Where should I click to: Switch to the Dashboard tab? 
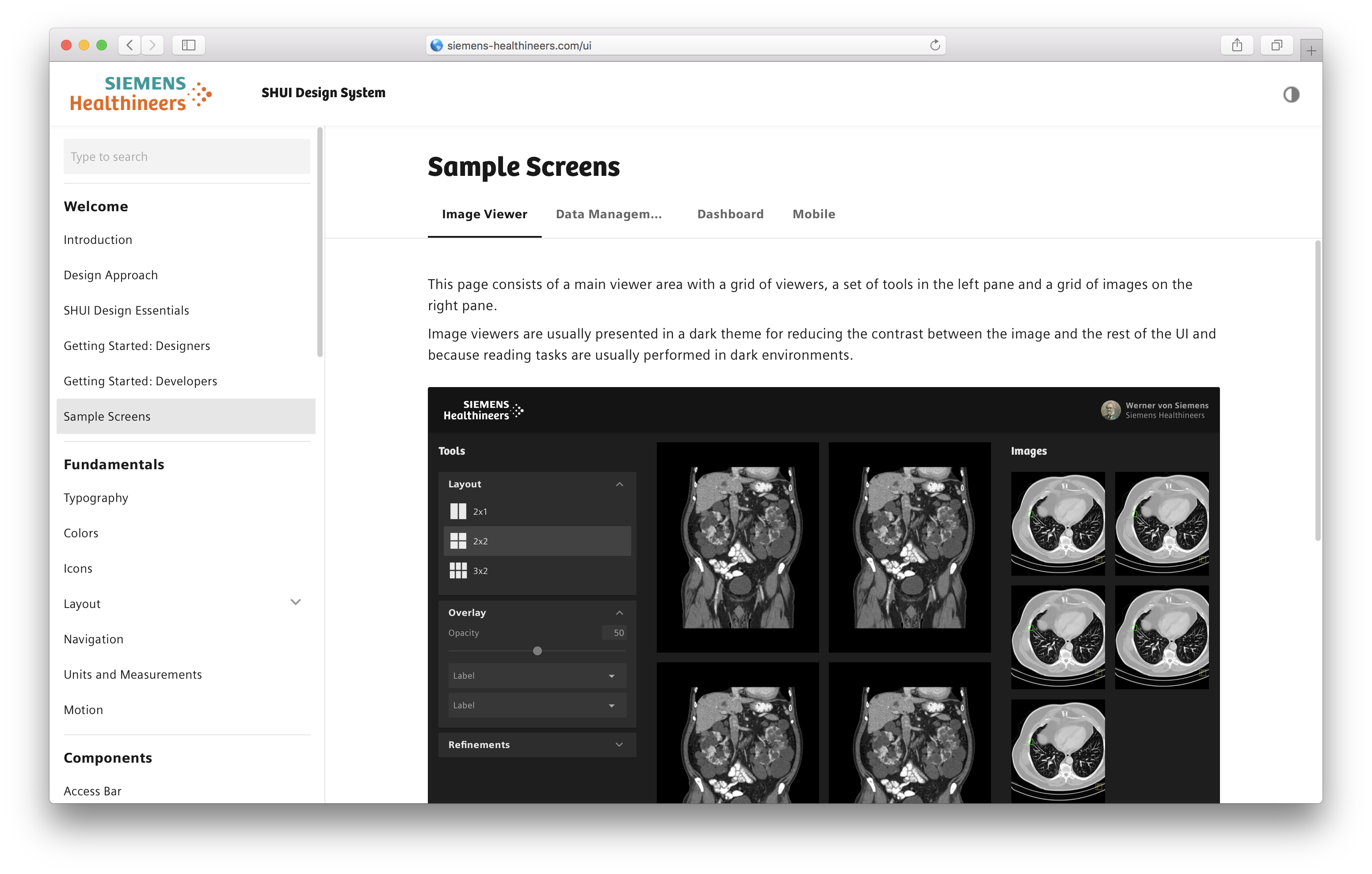(730, 214)
